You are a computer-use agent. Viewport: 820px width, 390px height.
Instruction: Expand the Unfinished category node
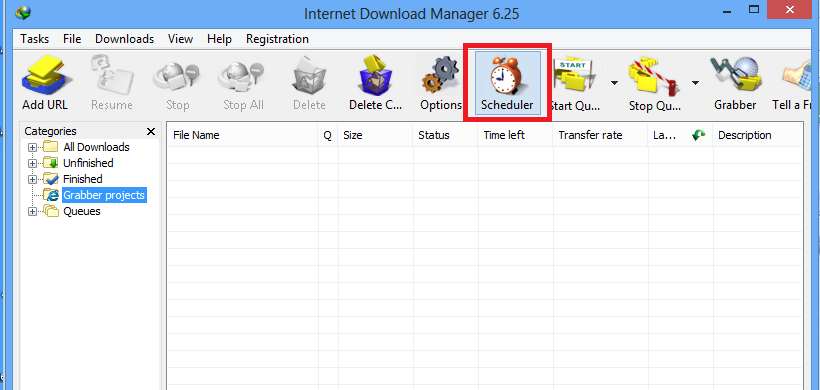(32, 163)
